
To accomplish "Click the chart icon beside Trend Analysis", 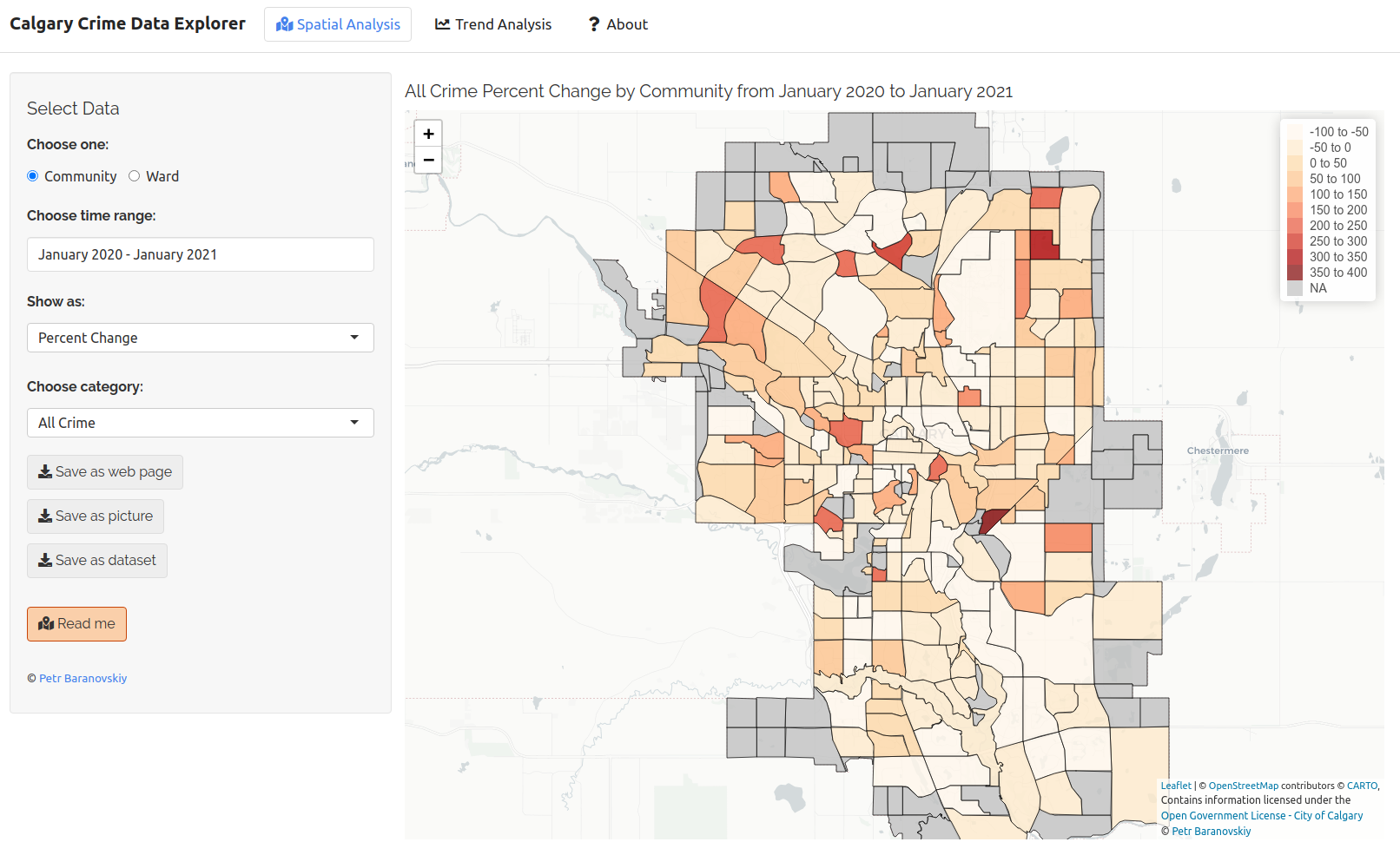I will [443, 24].
